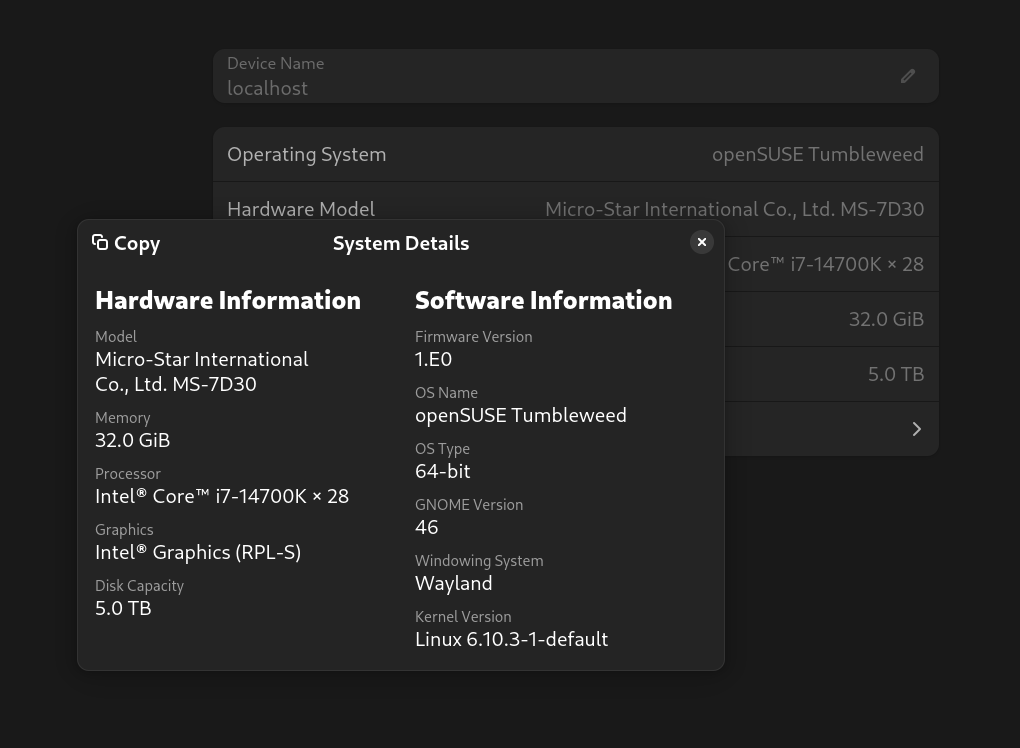Click the Intel Graphics (RPL-S) value
Image resolution: width=1020 pixels, height=748 pixels.
point(198,552)
